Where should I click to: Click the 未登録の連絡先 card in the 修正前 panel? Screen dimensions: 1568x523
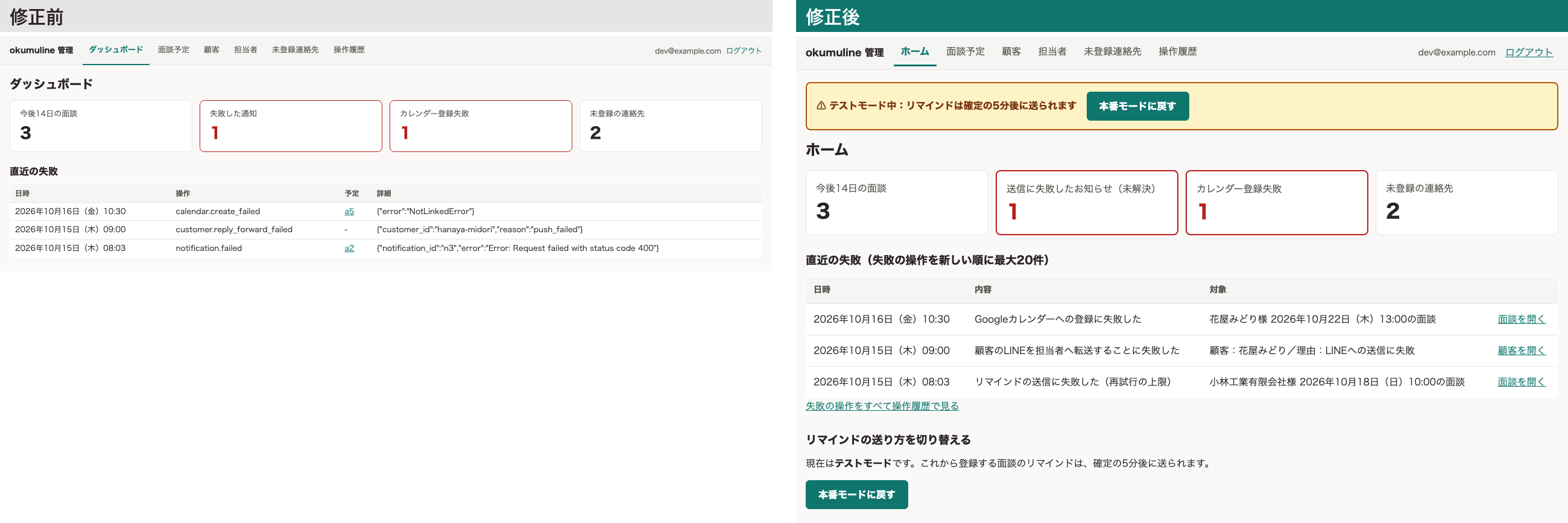point(671,126)
